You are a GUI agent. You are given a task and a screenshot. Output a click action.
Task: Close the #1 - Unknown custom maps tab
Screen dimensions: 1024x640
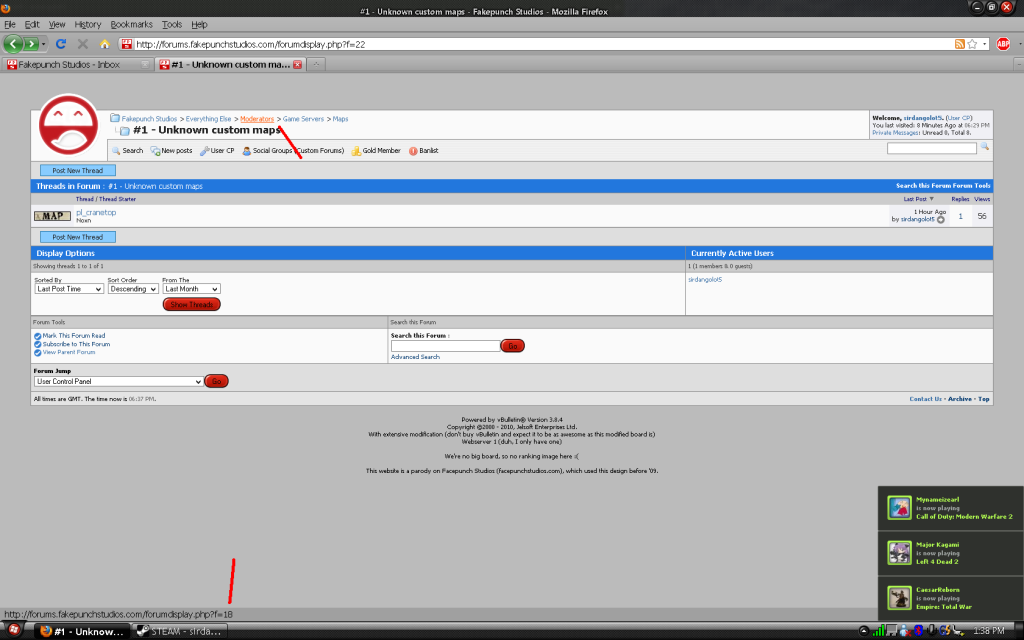297,65
